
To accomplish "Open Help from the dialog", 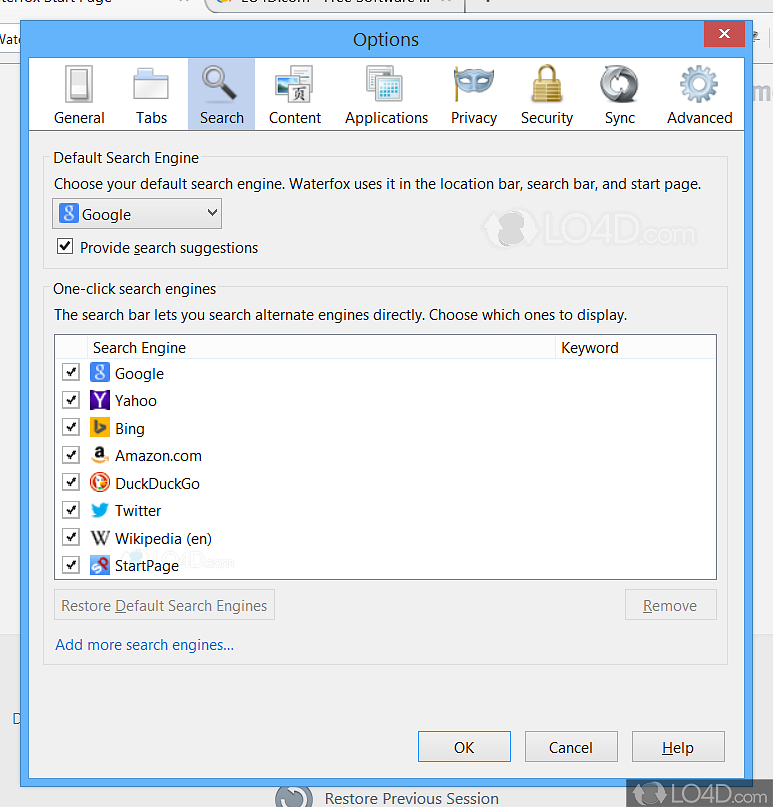I will 678,747.
